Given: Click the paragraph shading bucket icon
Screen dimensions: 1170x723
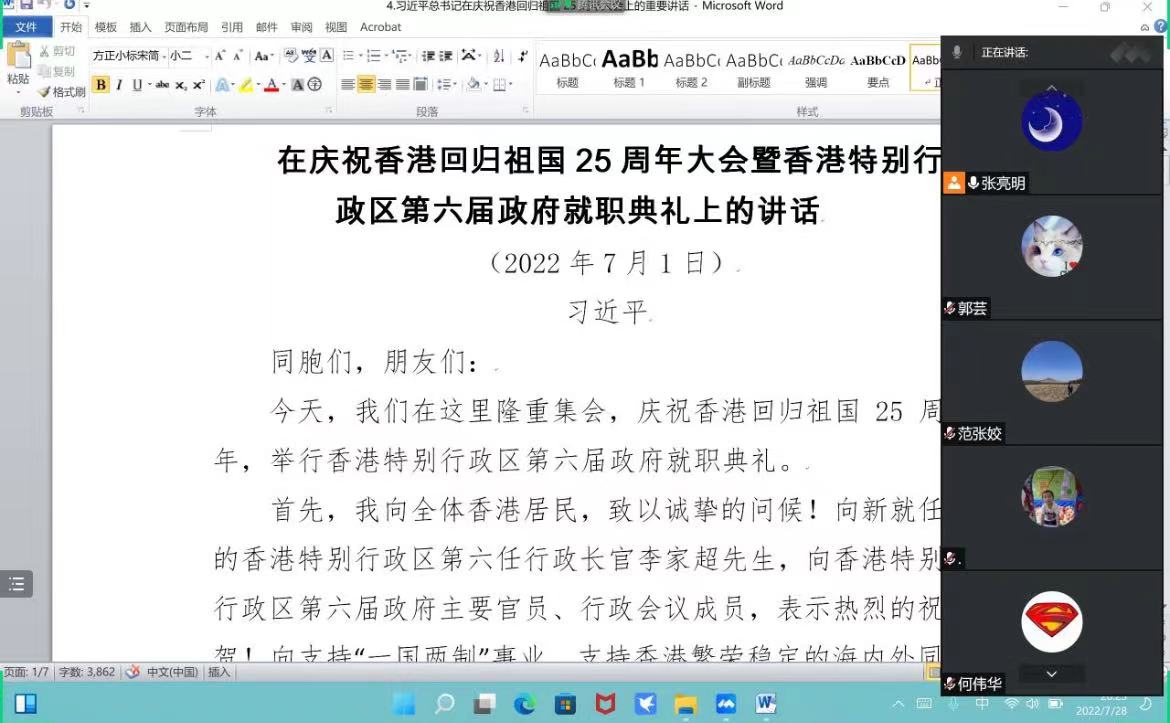Looking at the screenshot, I should tap(473, 85).
